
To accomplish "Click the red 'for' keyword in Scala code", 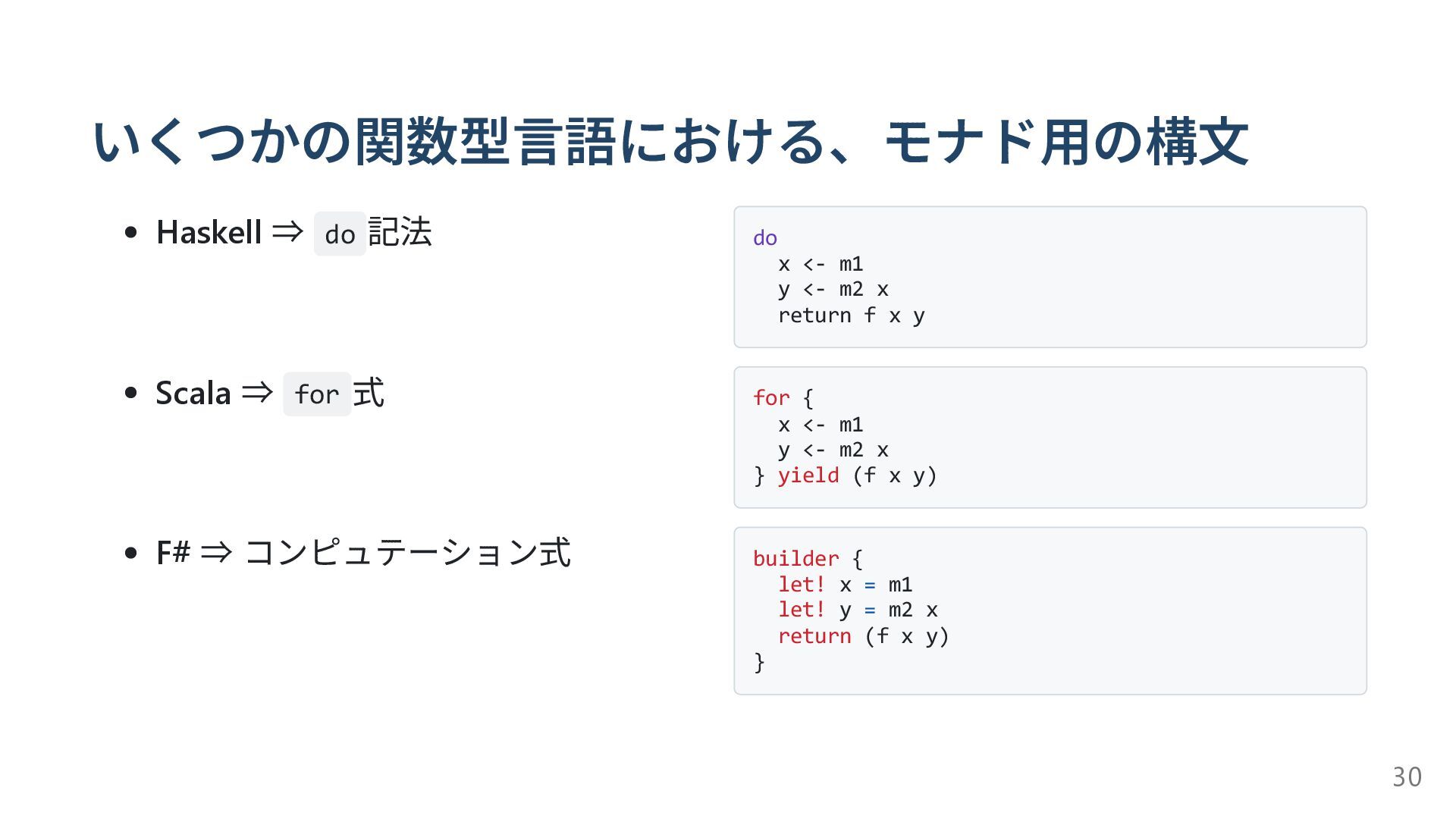I will click(x=771, y=398).
